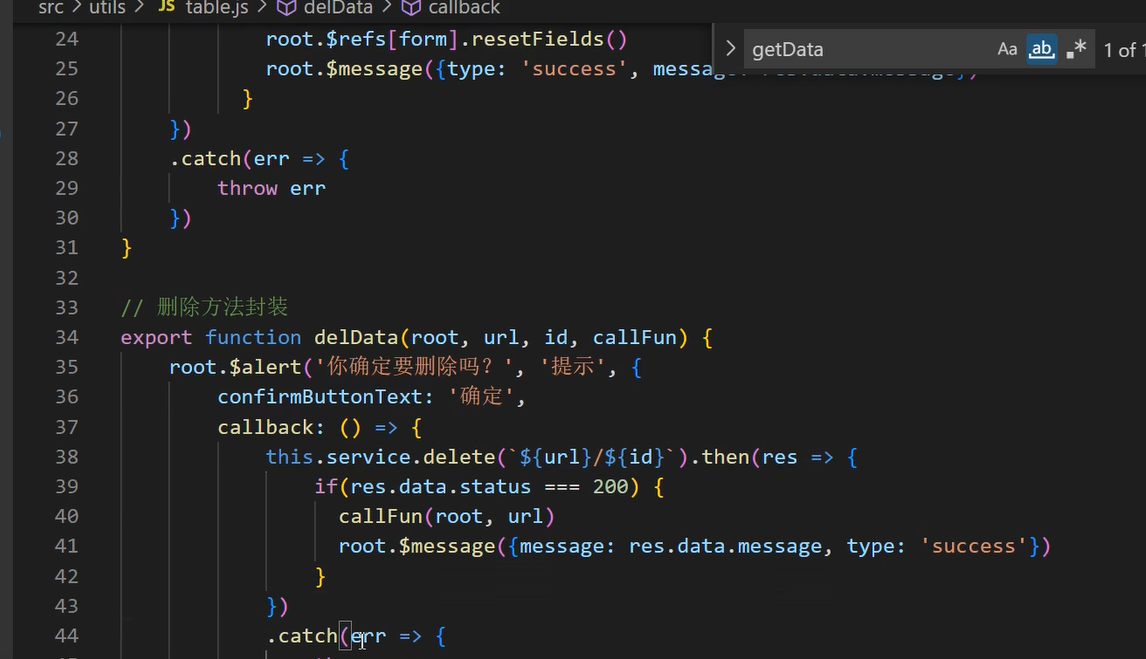Toggle Match Case in find widget
The image size is (1146, 659).
coord(1007,50)
